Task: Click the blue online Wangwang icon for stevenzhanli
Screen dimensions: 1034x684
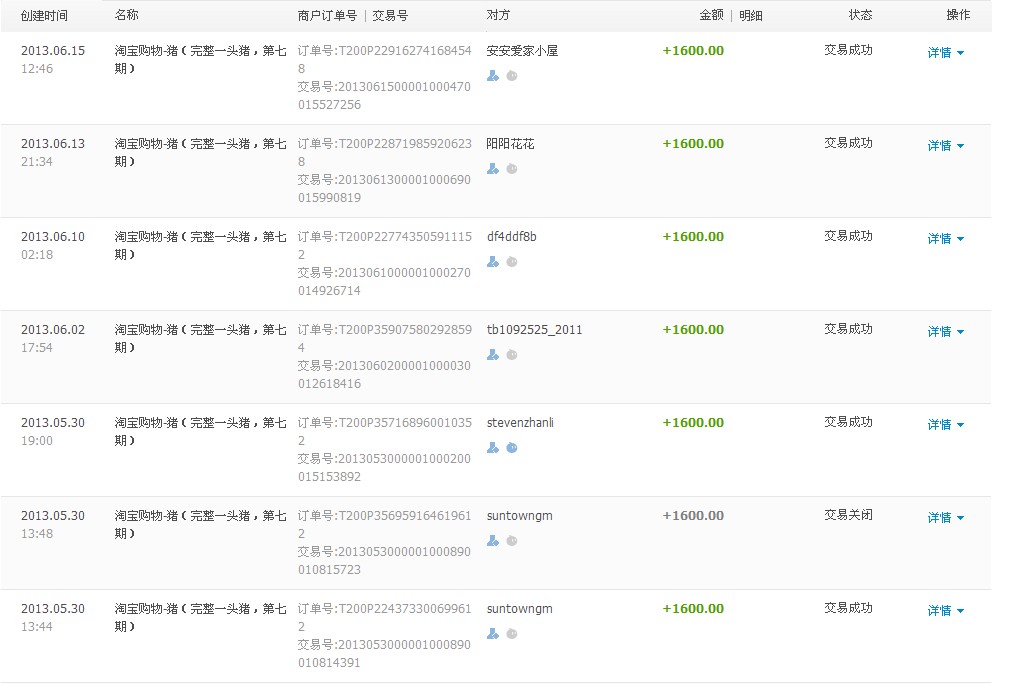Action: point(512,448)
